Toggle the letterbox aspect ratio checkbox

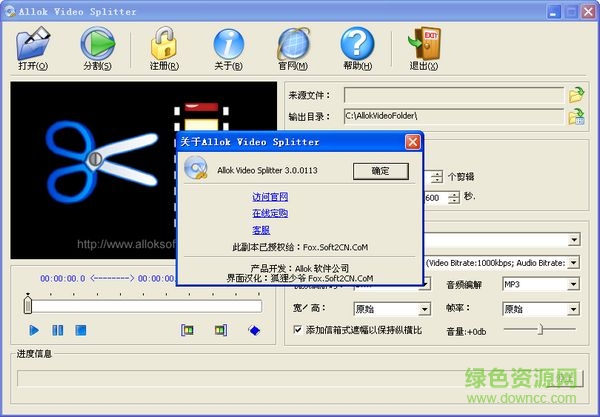298,329
